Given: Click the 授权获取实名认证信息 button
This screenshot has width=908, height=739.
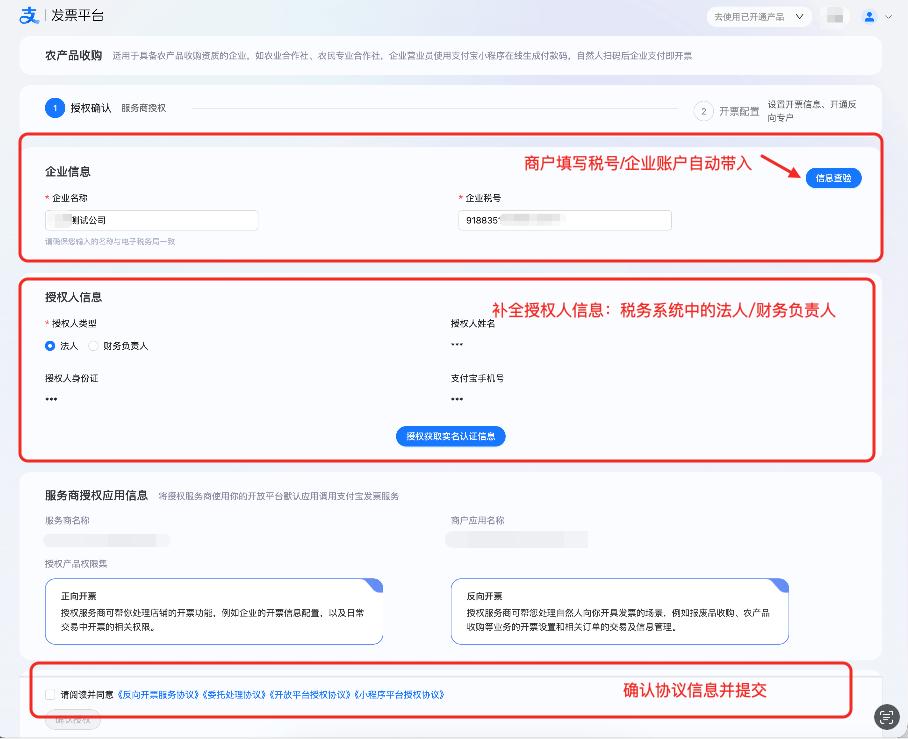Looking at the screenshot, I should click(451, 436).
